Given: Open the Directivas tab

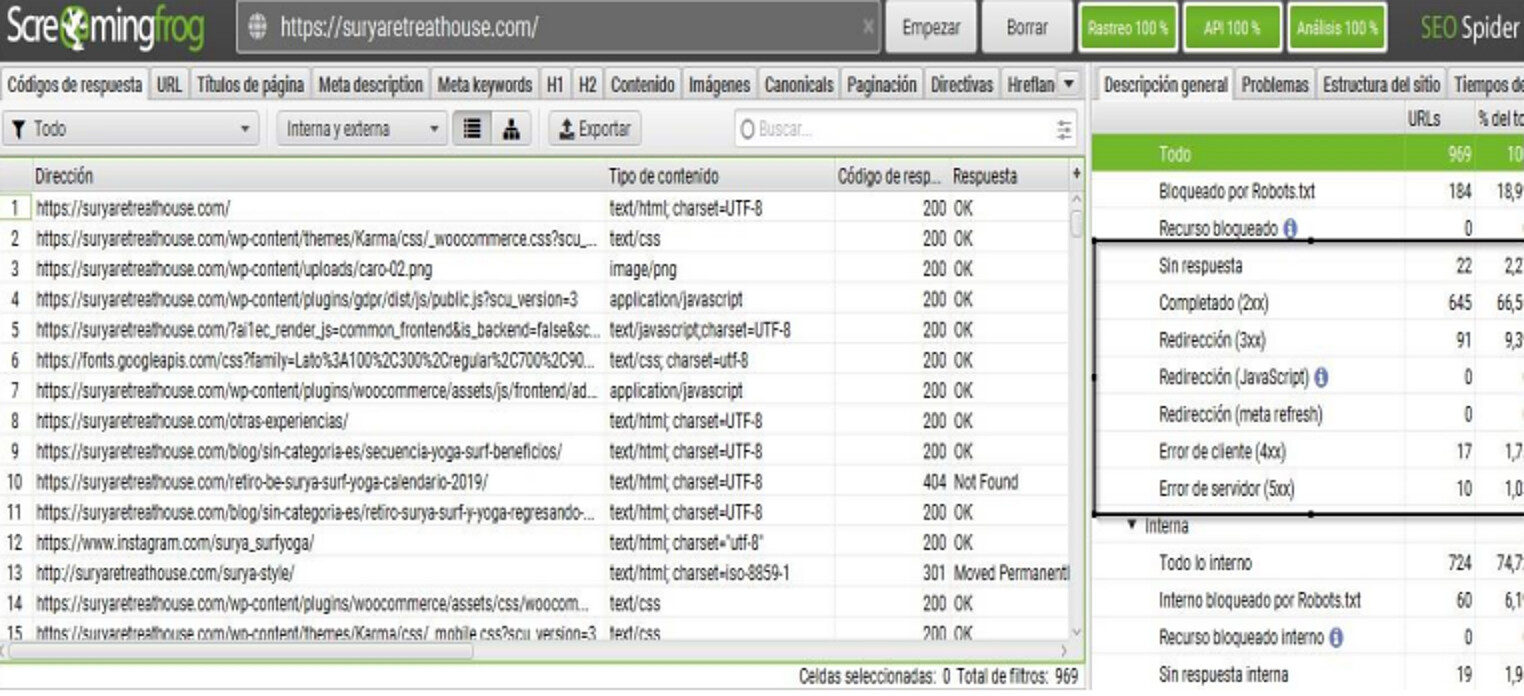Looking at the screenshot, I should [962, 85].
